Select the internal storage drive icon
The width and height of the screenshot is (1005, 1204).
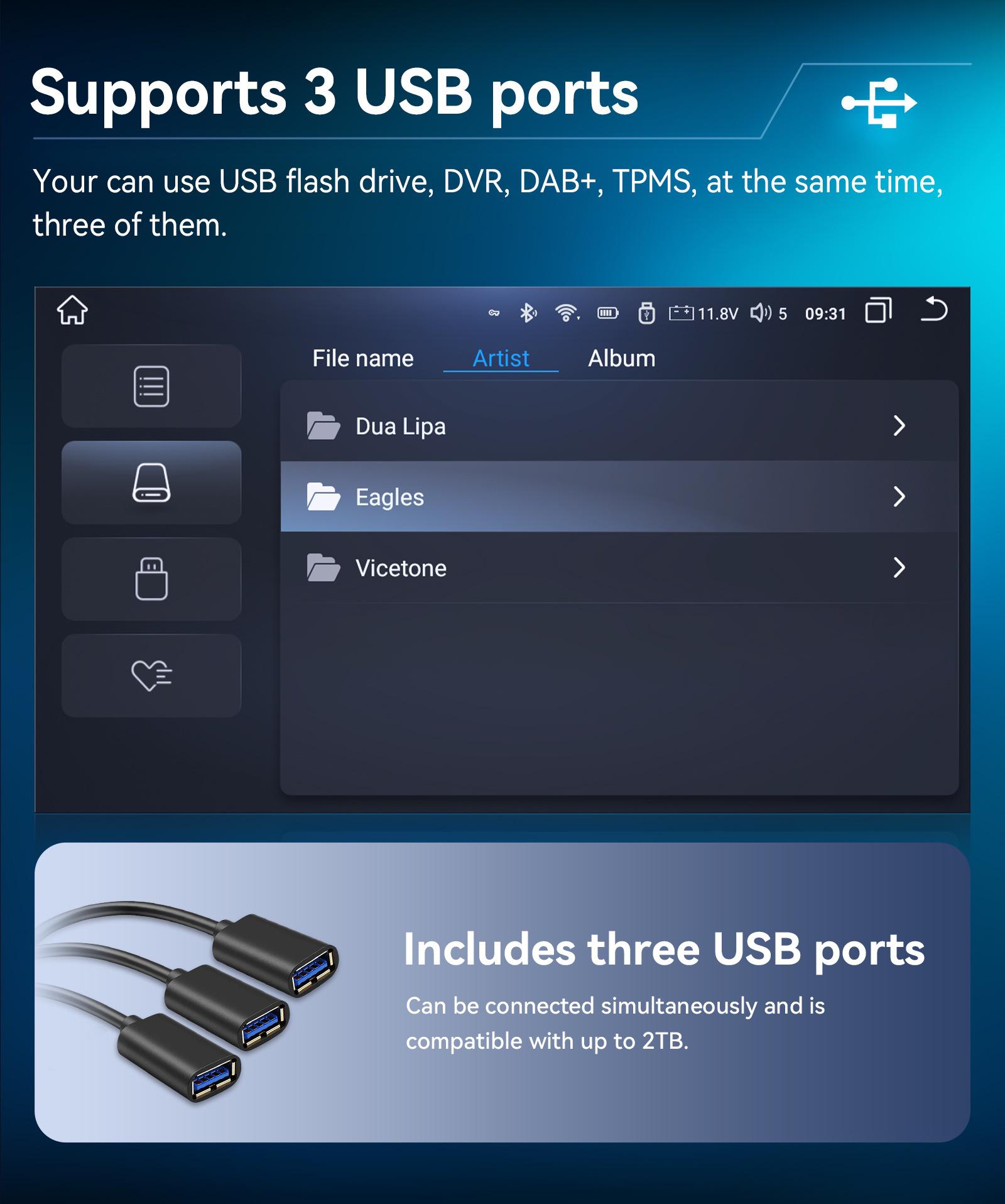(x=151, y=483)
